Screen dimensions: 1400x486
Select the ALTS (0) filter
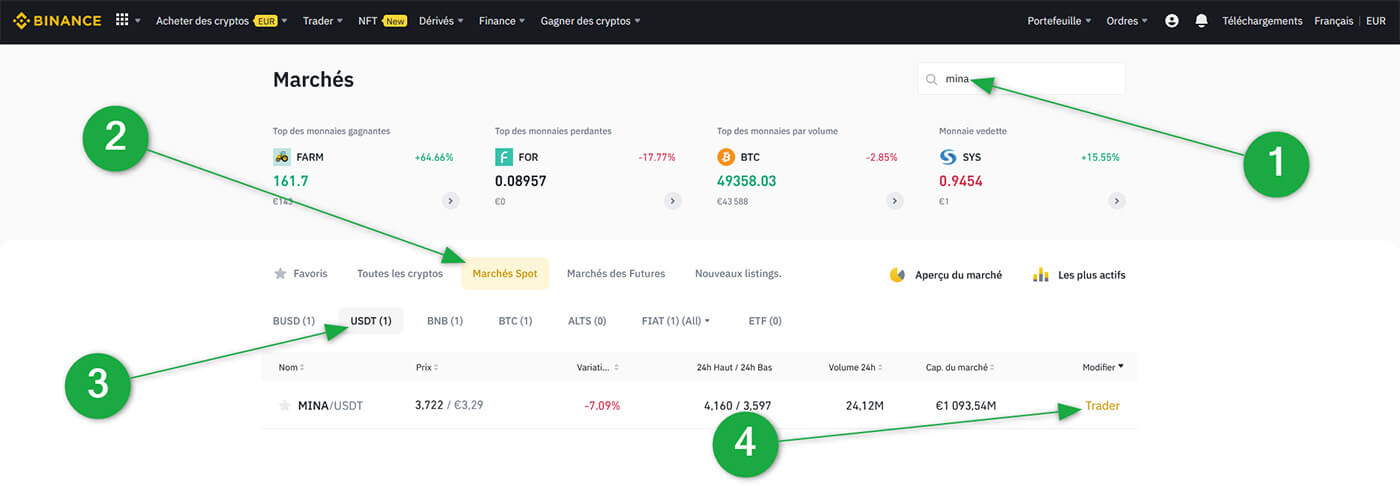[587, 321]
